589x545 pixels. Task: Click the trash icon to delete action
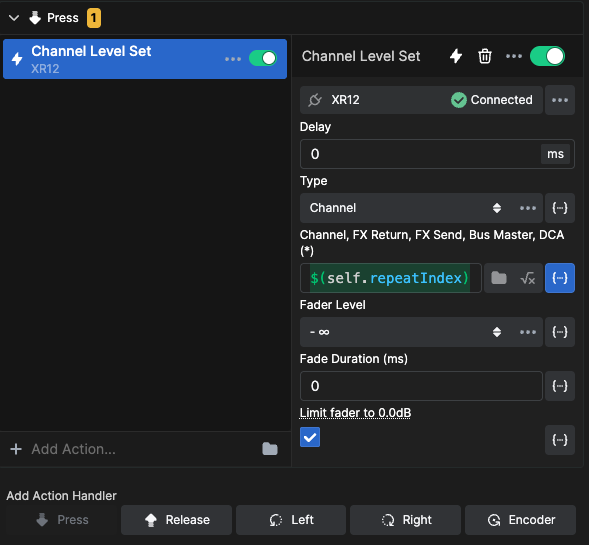point(485,56)
